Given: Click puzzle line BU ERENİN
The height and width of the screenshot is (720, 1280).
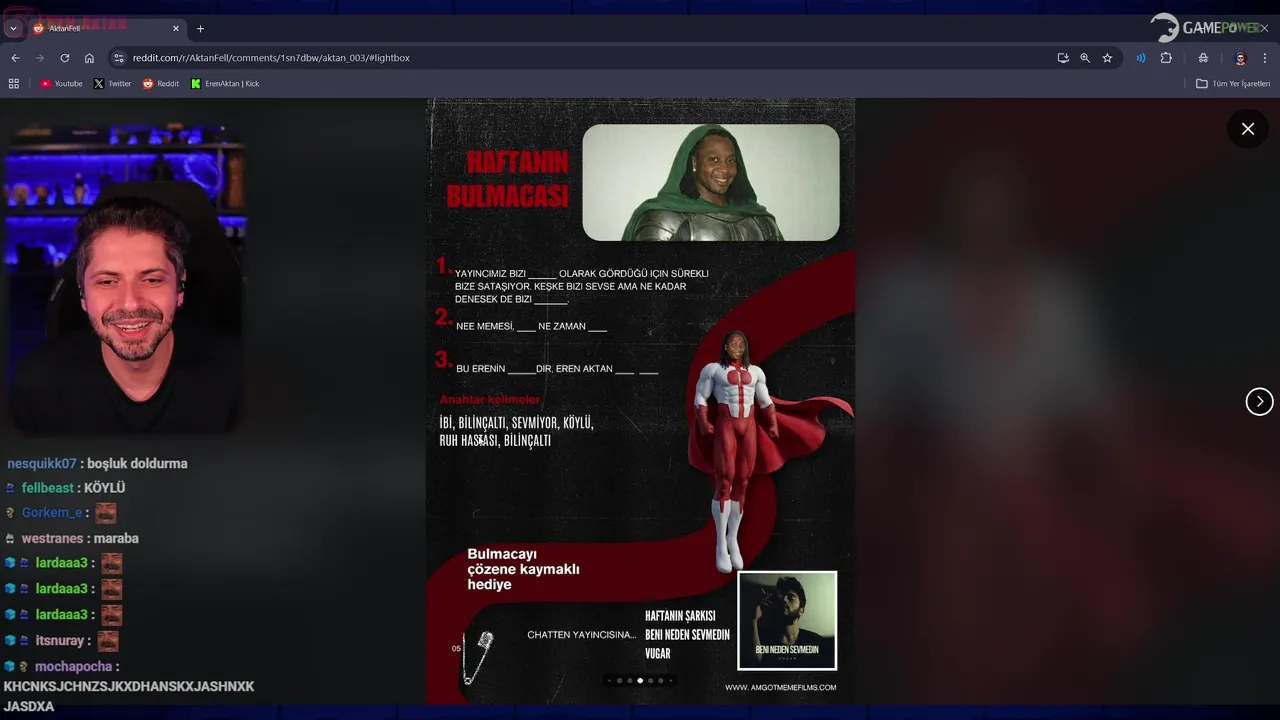Looking at the screenshot, I should click(557, 369).
